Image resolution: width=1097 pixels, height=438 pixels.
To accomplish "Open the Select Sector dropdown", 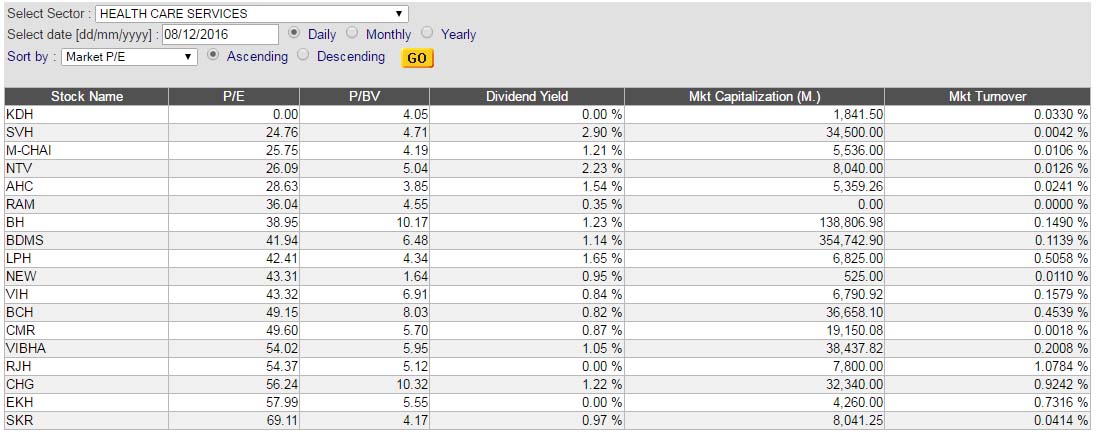I will pos(251,14).
